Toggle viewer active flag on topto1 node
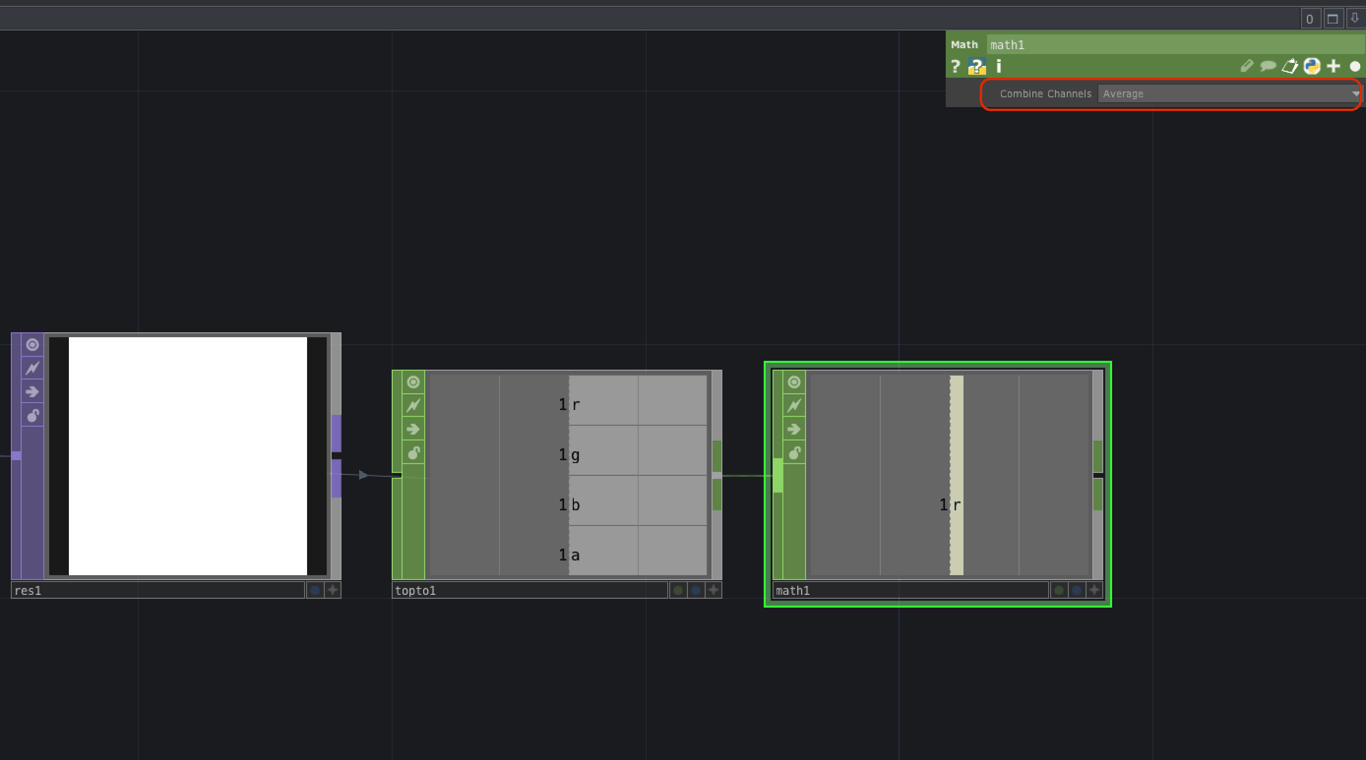 [413, 382]
